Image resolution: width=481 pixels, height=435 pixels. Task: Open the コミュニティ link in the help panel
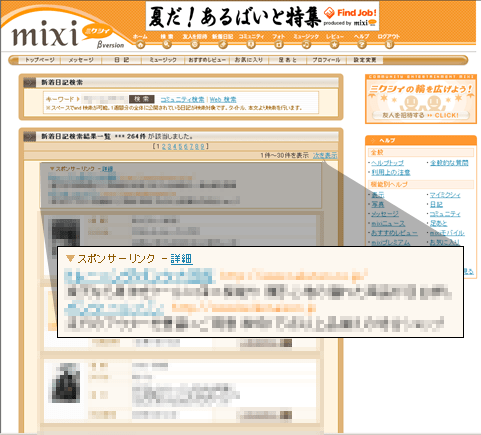[445, 214]
